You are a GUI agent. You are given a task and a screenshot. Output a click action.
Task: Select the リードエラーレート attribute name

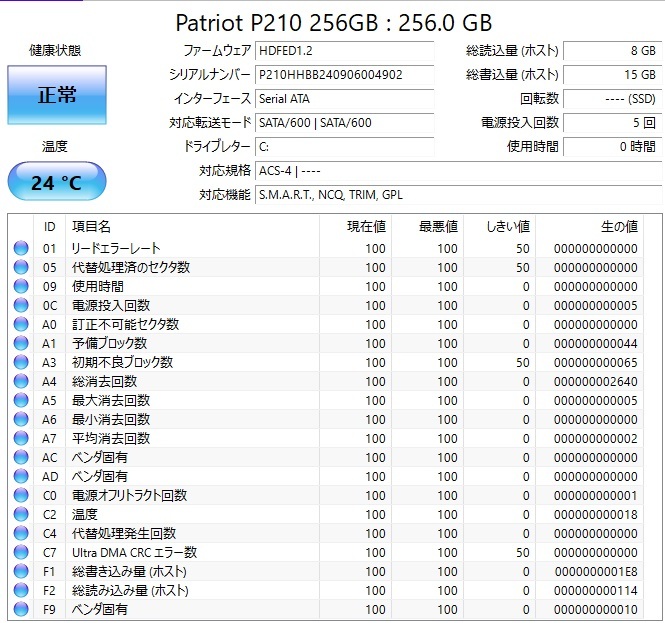[116, 249]
